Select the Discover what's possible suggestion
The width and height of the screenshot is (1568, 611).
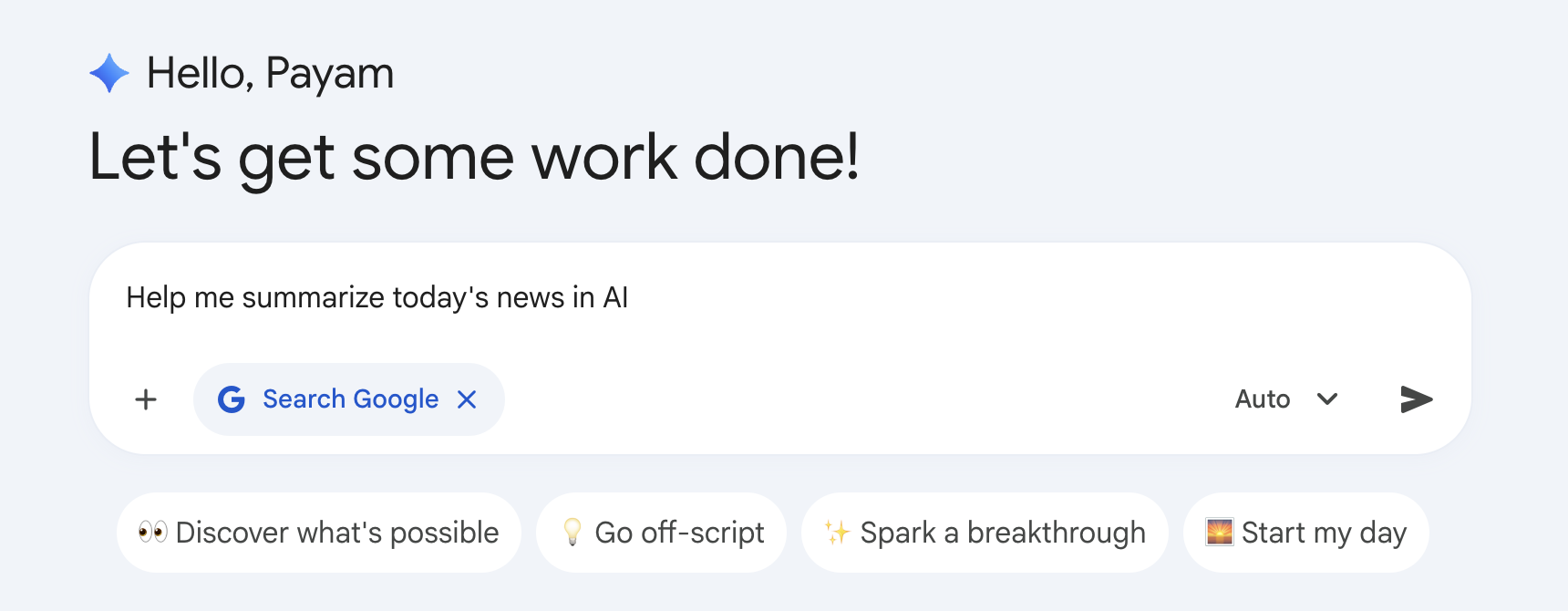coord(317,532)
